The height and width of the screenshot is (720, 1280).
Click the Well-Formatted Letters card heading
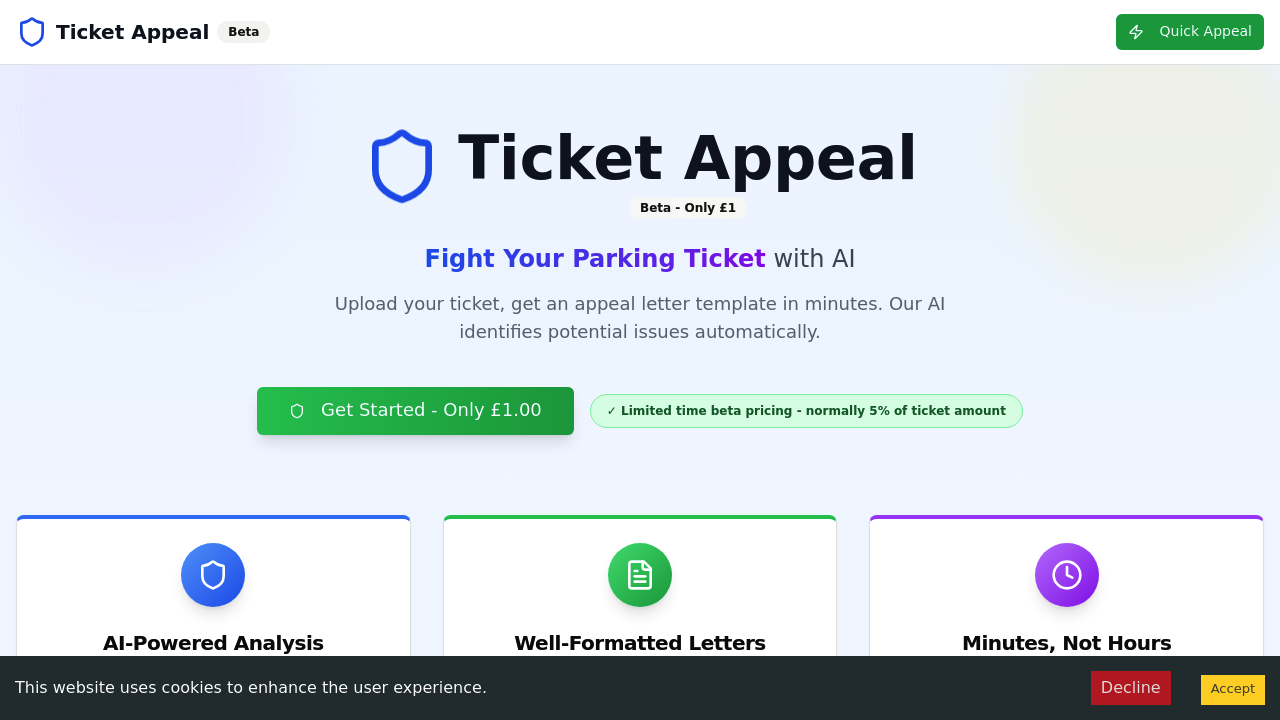[640, 643]
